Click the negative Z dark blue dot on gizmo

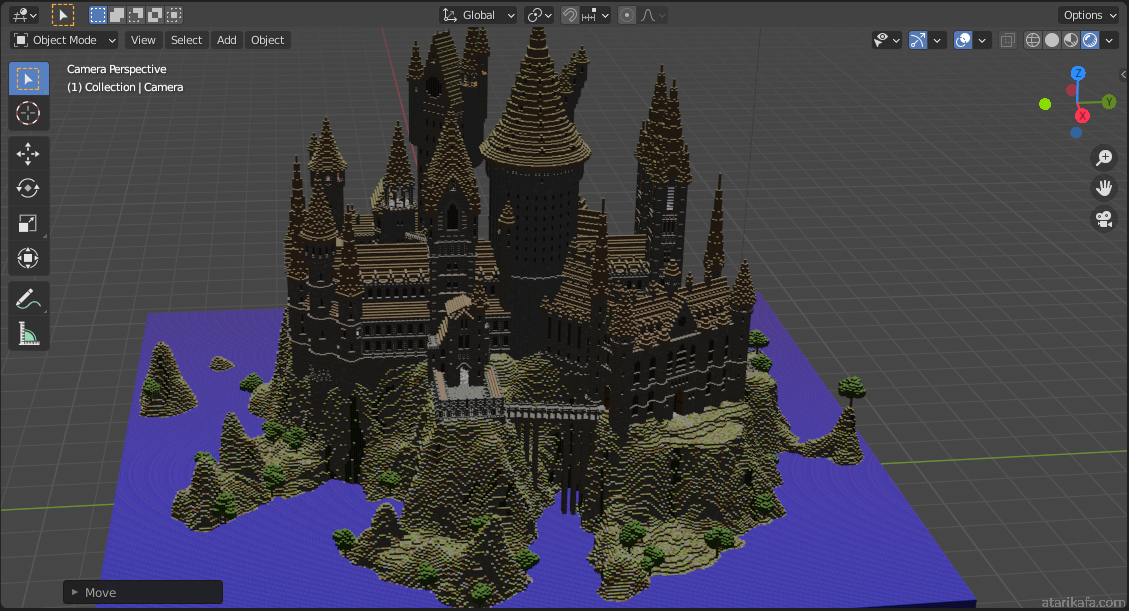click(1076, 132)
